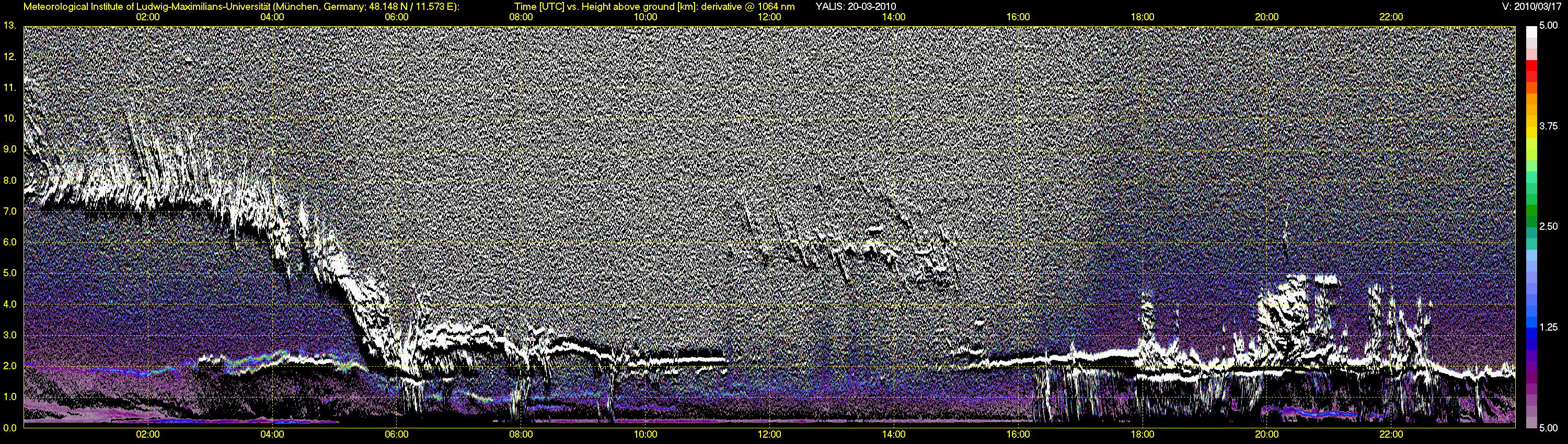Click '06:00' on the upper time axis

[396, 17]
